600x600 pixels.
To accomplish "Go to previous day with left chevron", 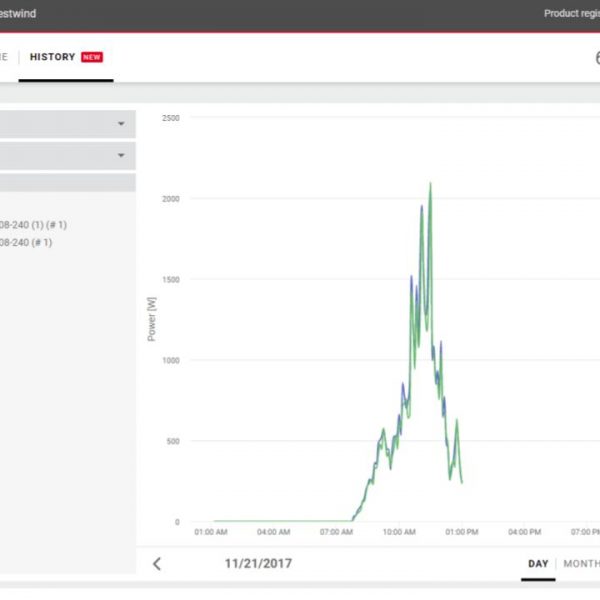I will pos(157,564).
